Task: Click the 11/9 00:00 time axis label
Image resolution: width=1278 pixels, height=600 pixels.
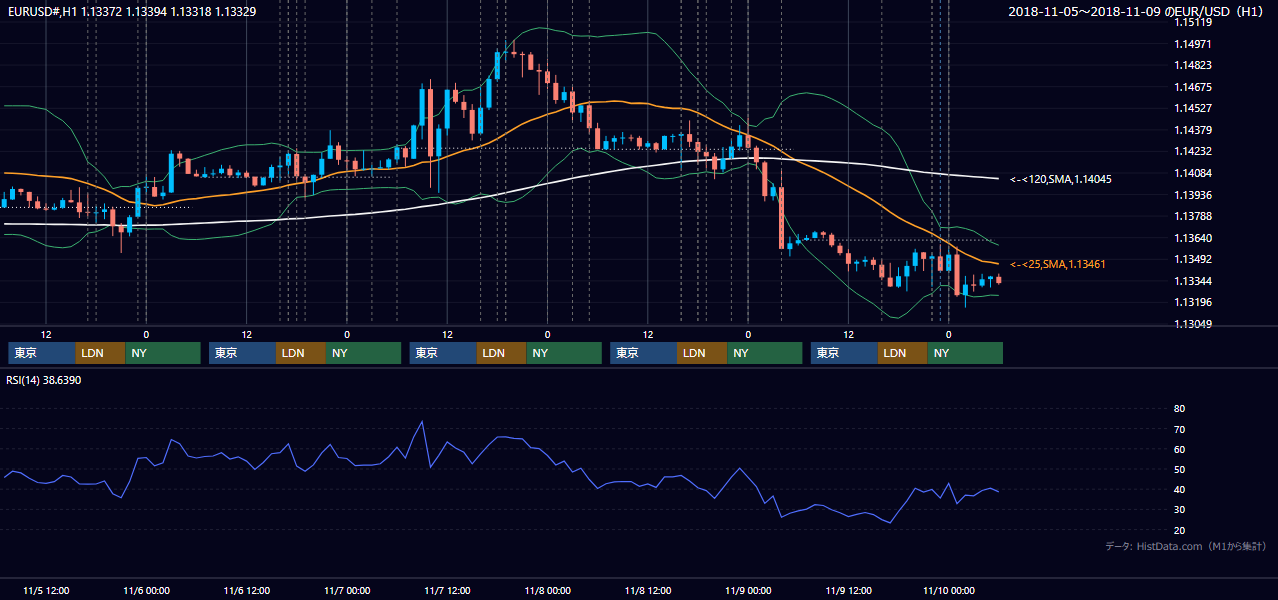Action: coord(748,590)
